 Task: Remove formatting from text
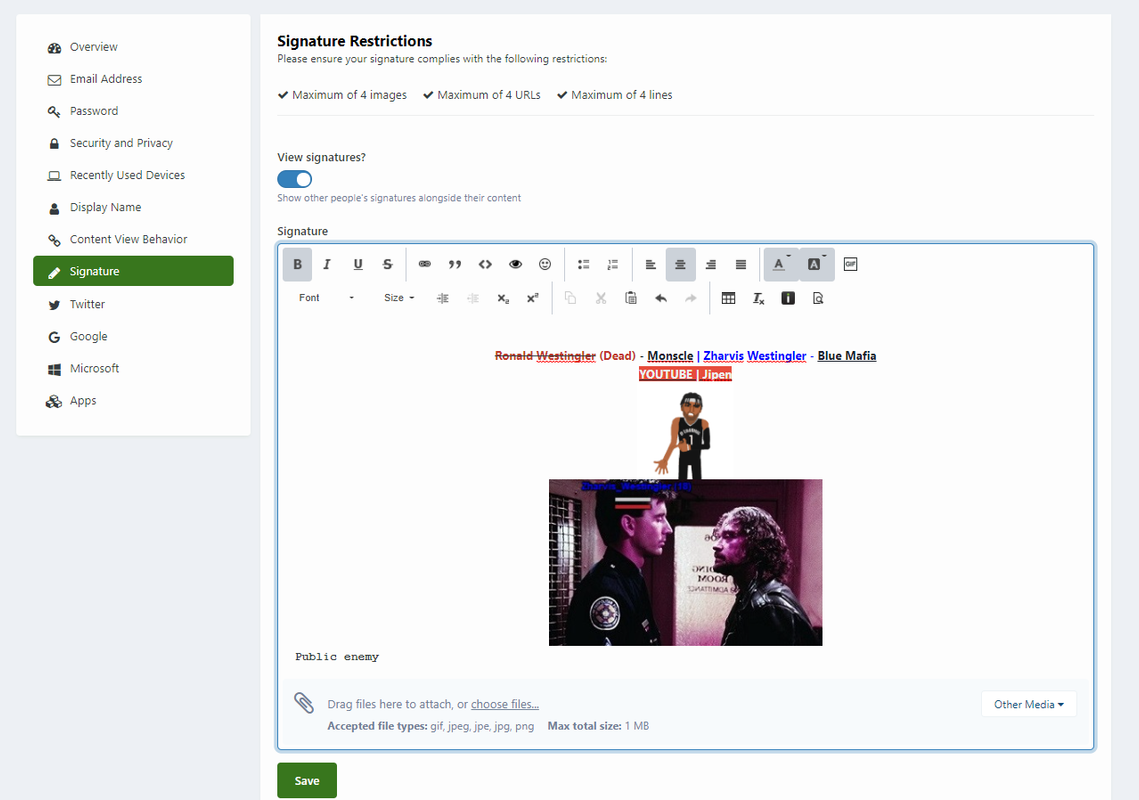point(758,298)
